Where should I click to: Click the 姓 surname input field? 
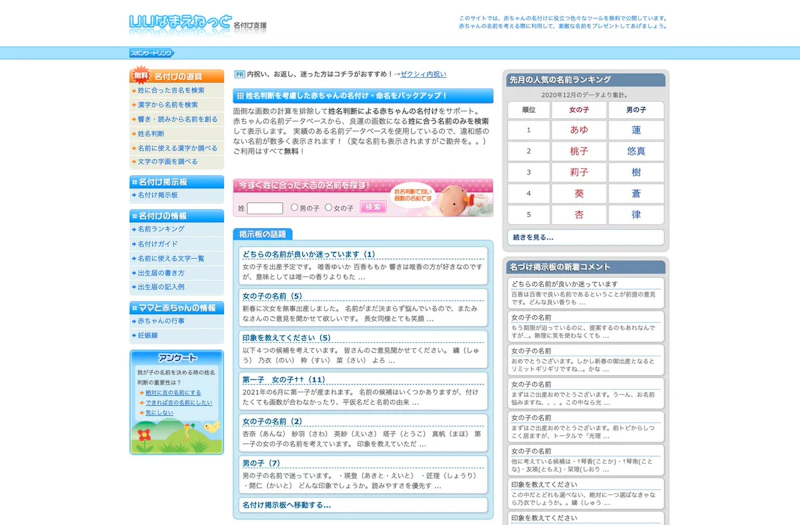(x=265, y=208)
